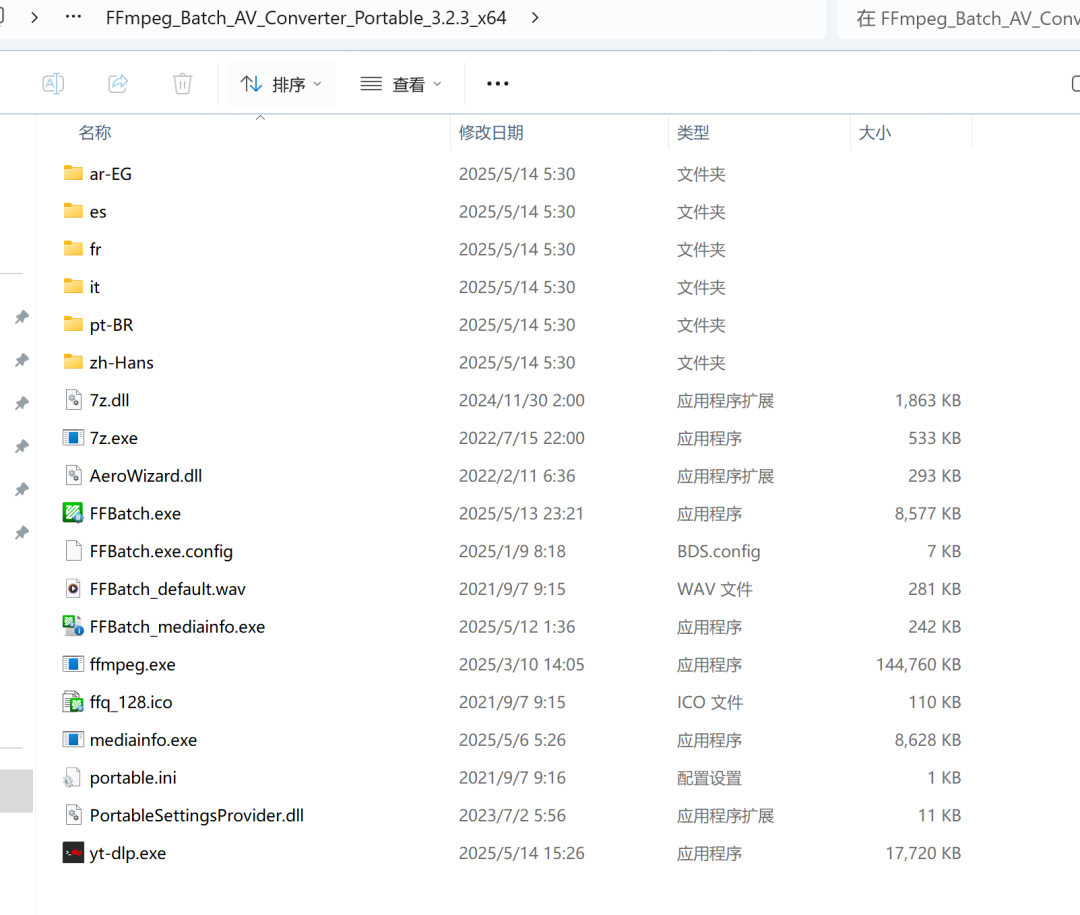The image size is (1080, 915).
Task: Select the ffmpeg.exe application icon
Action: tap(73, 664)
